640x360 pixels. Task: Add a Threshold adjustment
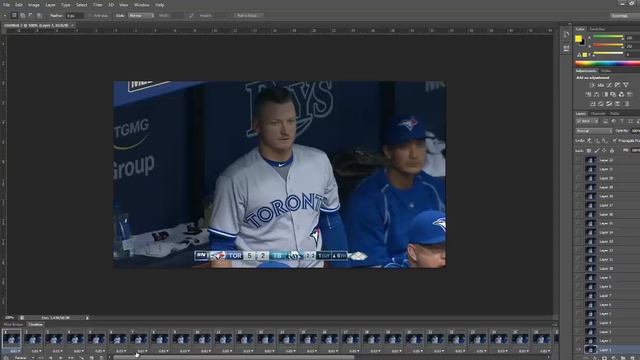(x=609, y=104)
